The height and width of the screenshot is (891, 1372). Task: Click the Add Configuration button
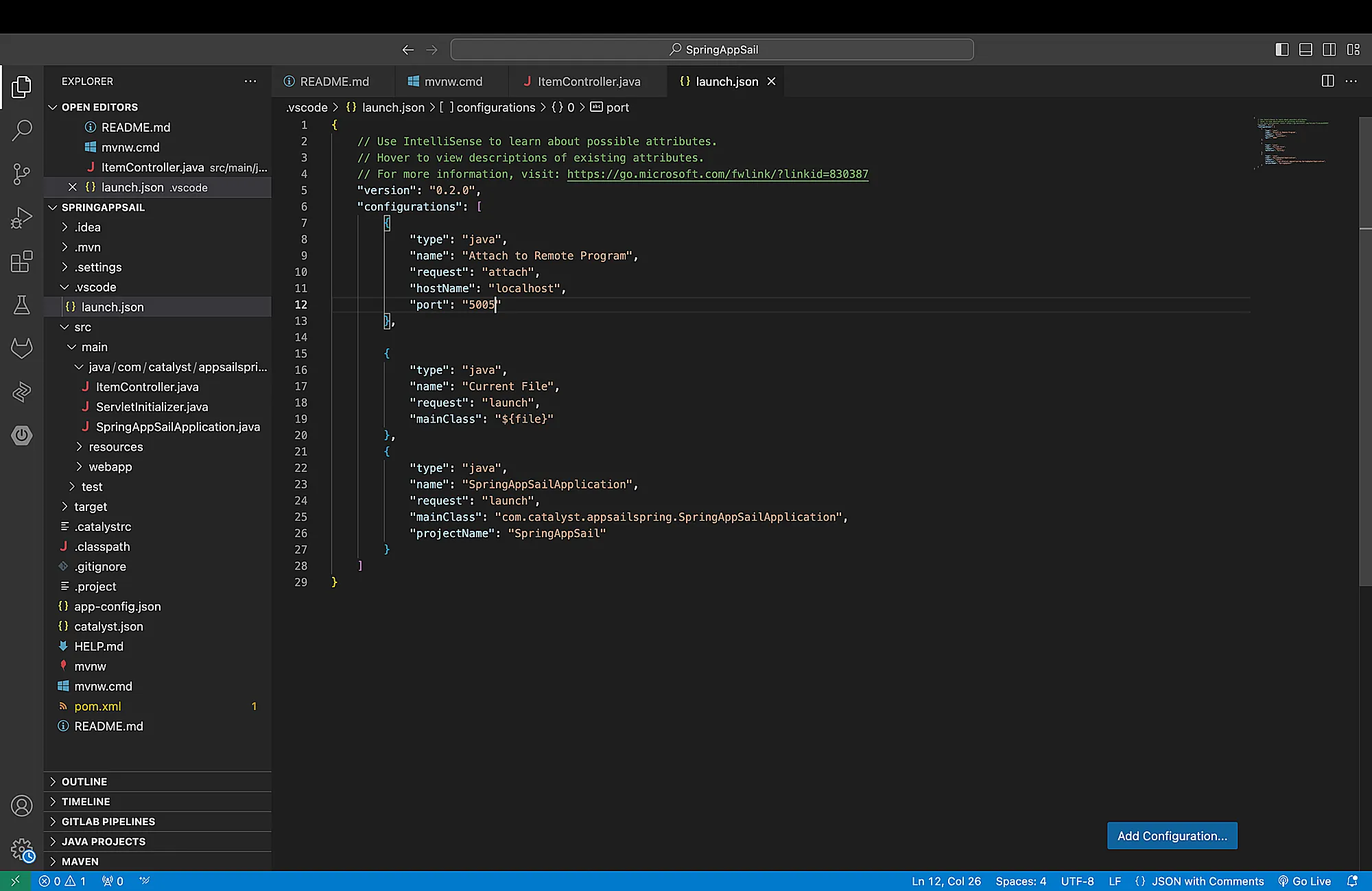1172,835
